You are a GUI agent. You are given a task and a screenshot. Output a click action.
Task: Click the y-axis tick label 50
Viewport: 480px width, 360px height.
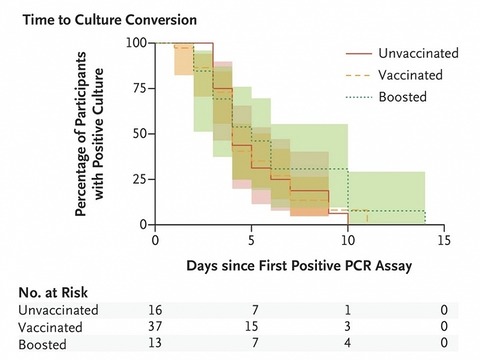(140, 134)
